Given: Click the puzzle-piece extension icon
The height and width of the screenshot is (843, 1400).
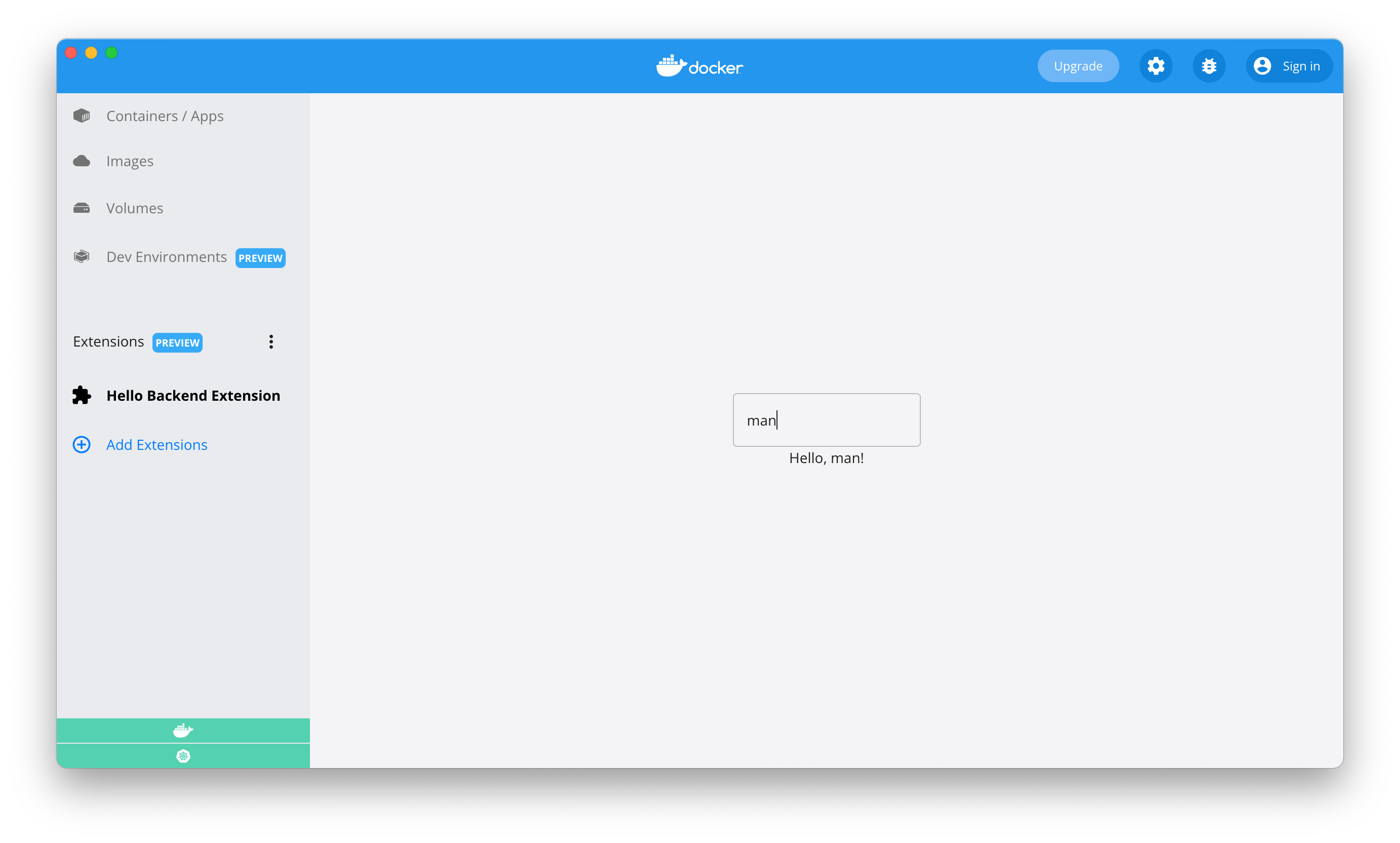Looking at the screenshot, I should click(x=82, y=395).
